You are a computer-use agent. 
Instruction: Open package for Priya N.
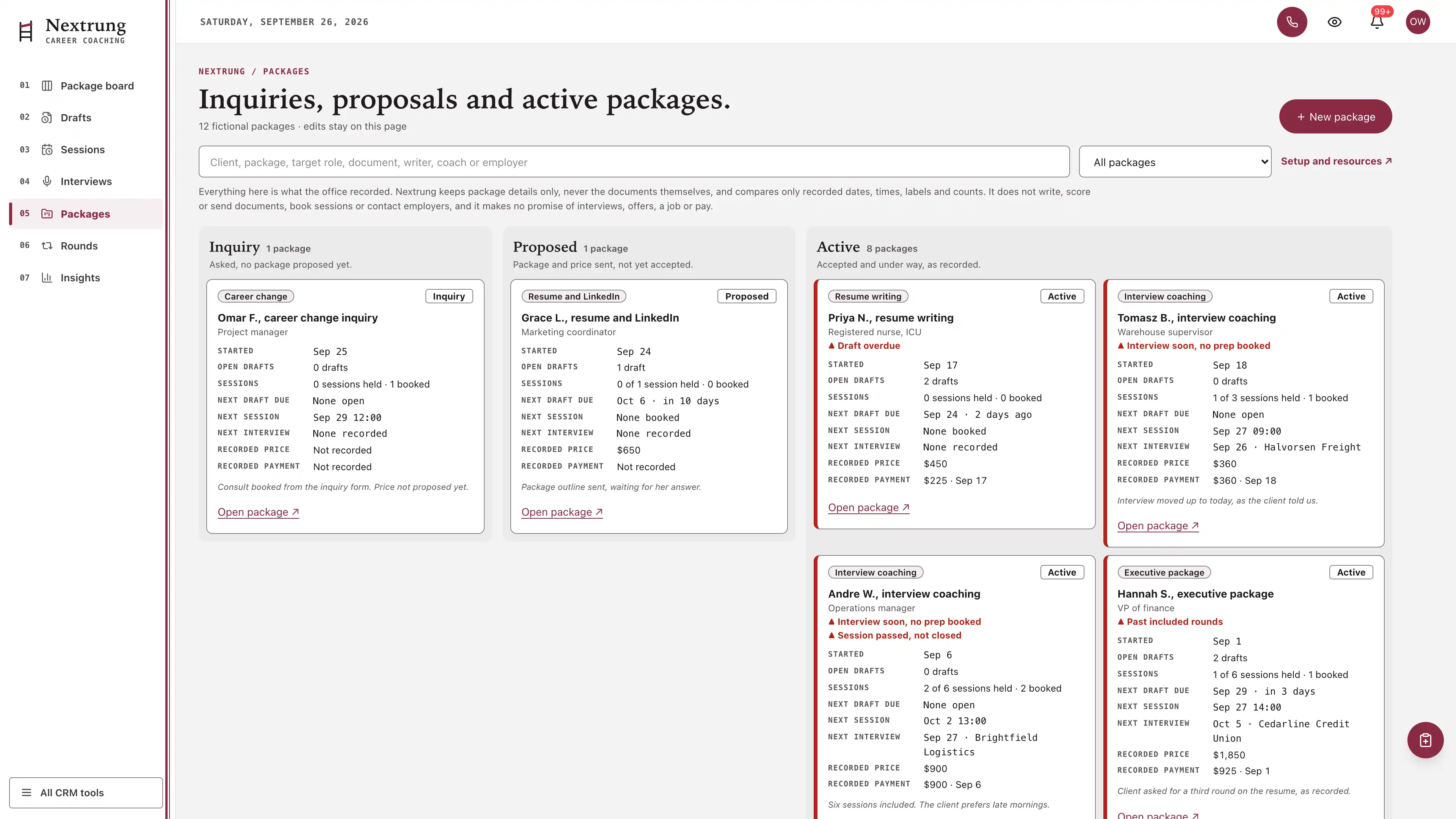868,508
